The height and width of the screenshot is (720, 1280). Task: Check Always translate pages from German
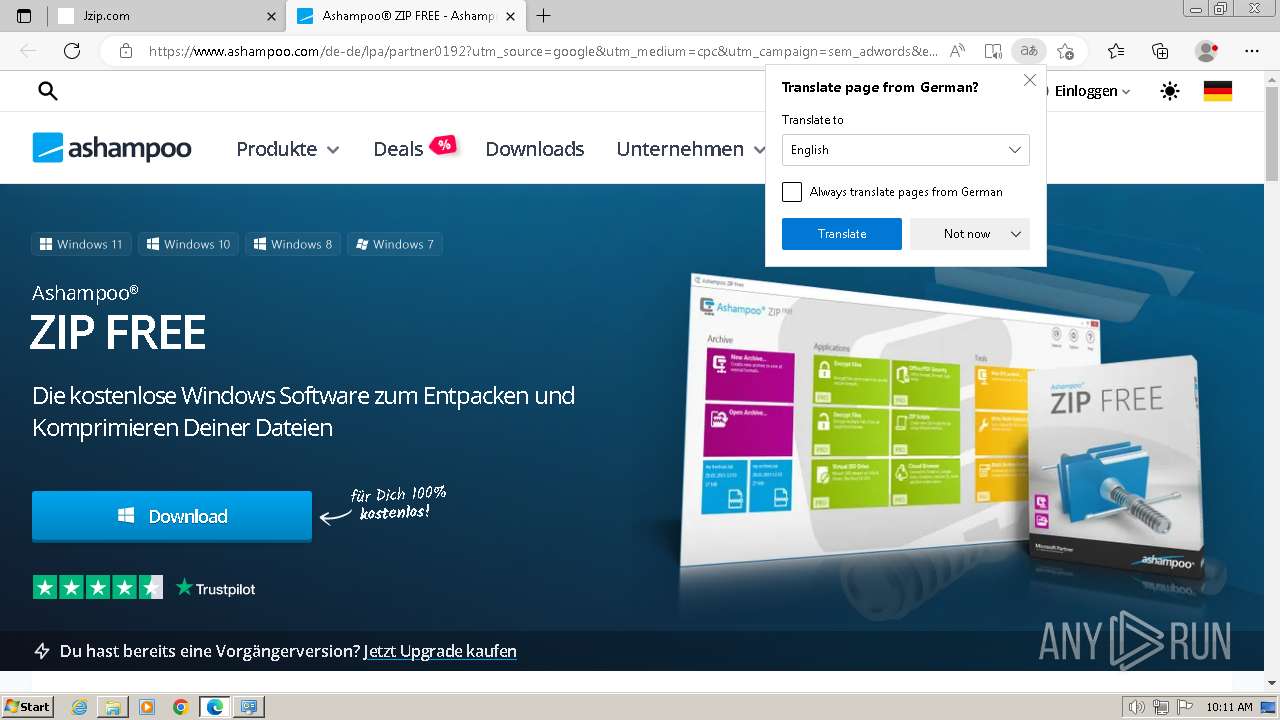[792, 192]
